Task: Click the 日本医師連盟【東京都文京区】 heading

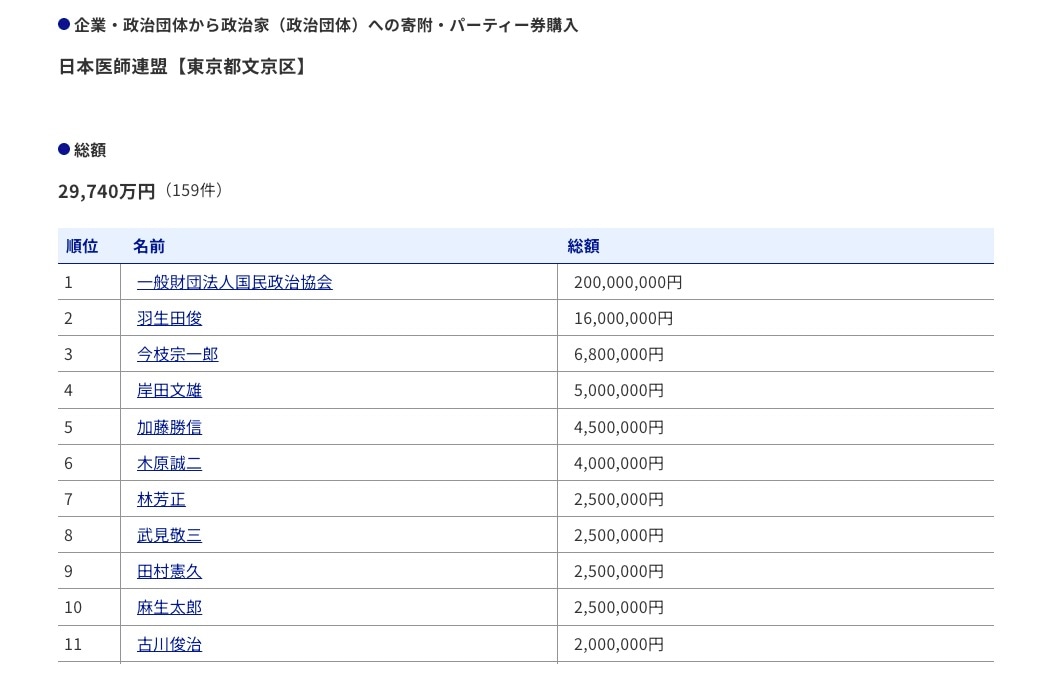Action: [x=182, y=68]
